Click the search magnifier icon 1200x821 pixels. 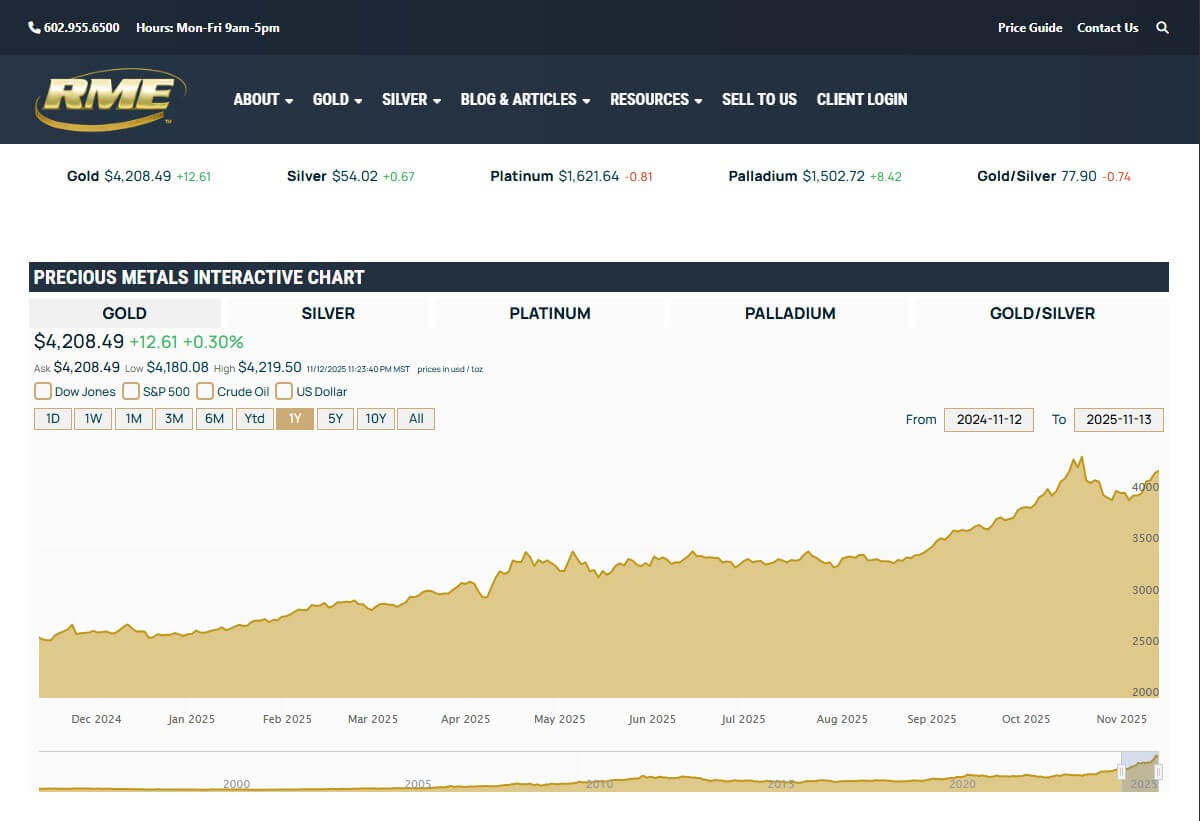click(x=1162, y=28)
